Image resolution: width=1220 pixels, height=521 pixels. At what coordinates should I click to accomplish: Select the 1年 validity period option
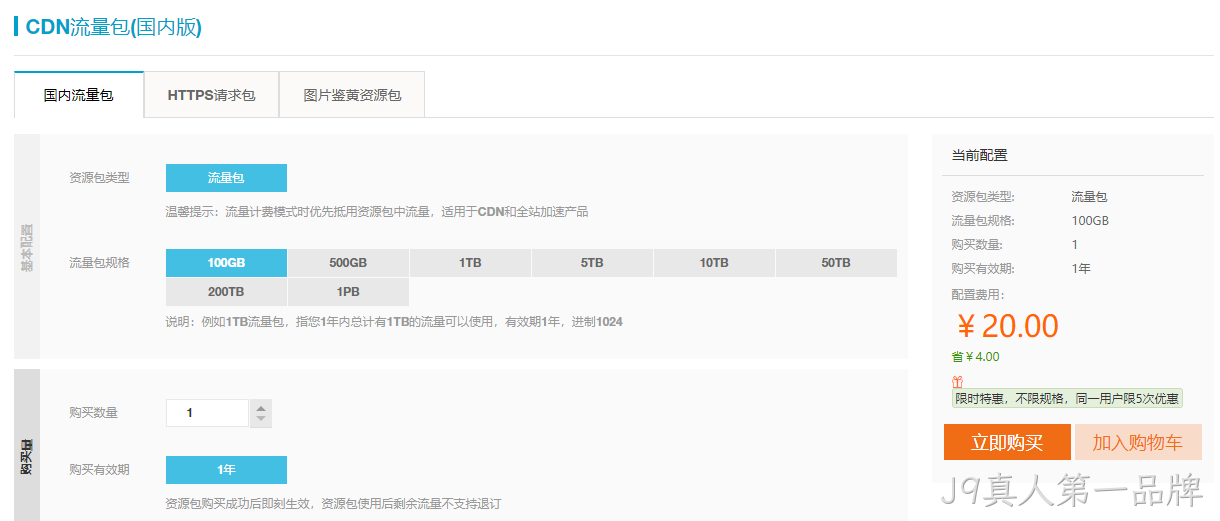[x=226, y=470]
